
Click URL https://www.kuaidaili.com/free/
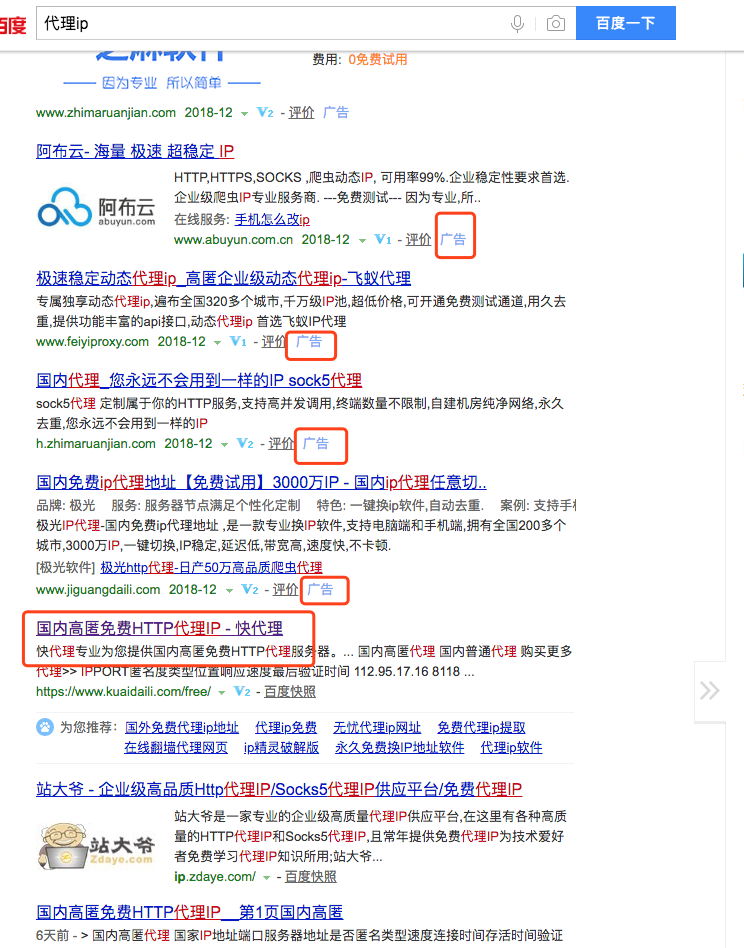[124, 692]
